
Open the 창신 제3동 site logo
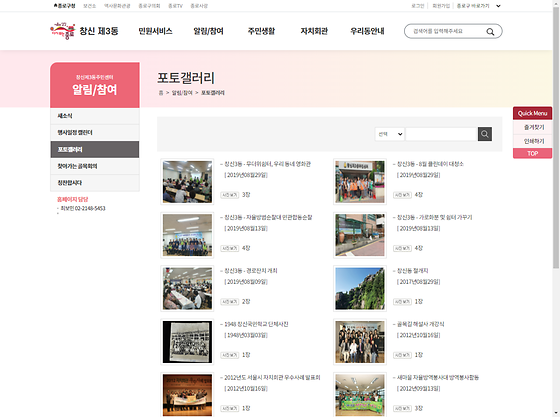(84, 31)
